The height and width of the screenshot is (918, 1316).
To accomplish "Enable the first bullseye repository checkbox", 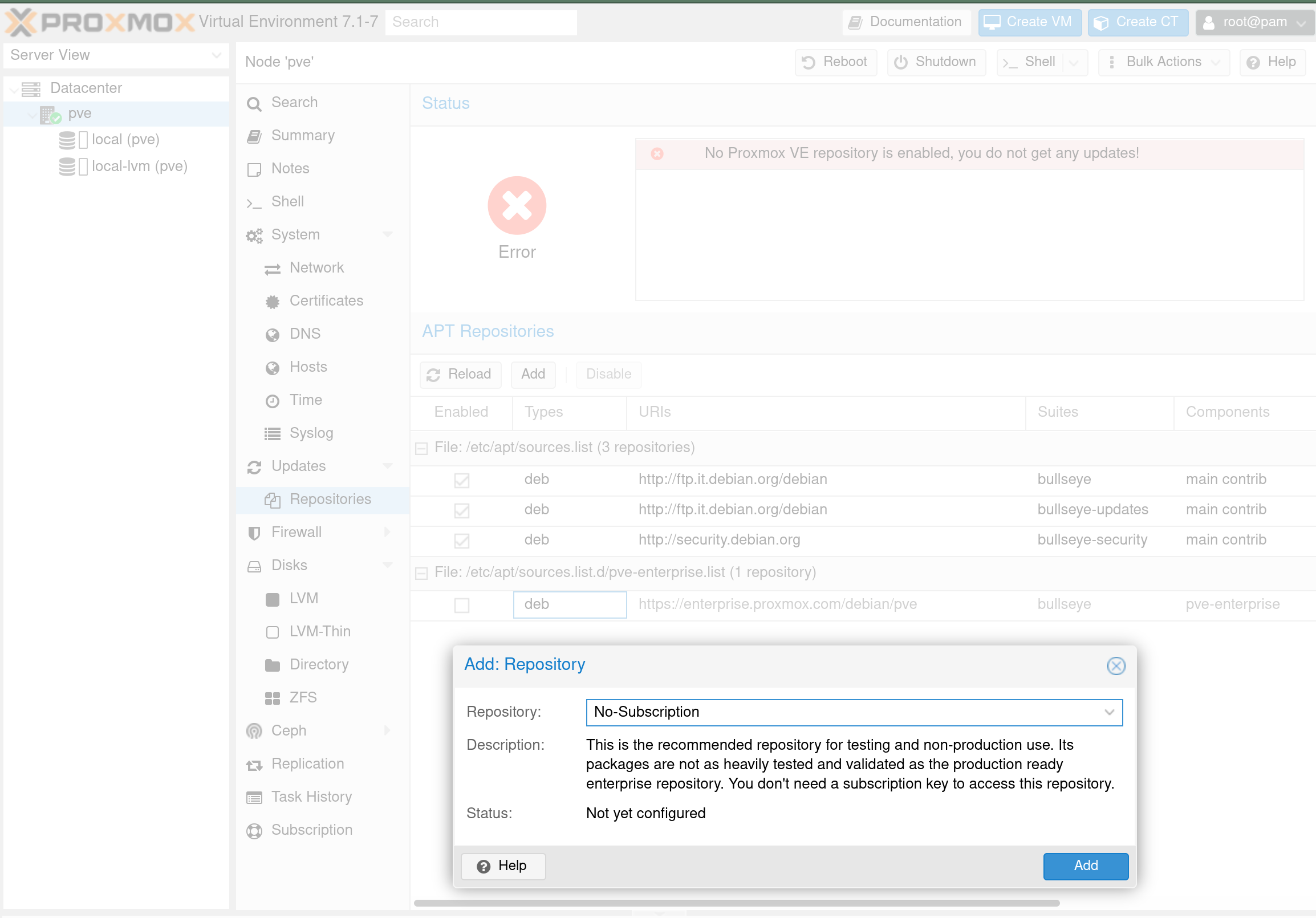I will [x=461, y=479].
